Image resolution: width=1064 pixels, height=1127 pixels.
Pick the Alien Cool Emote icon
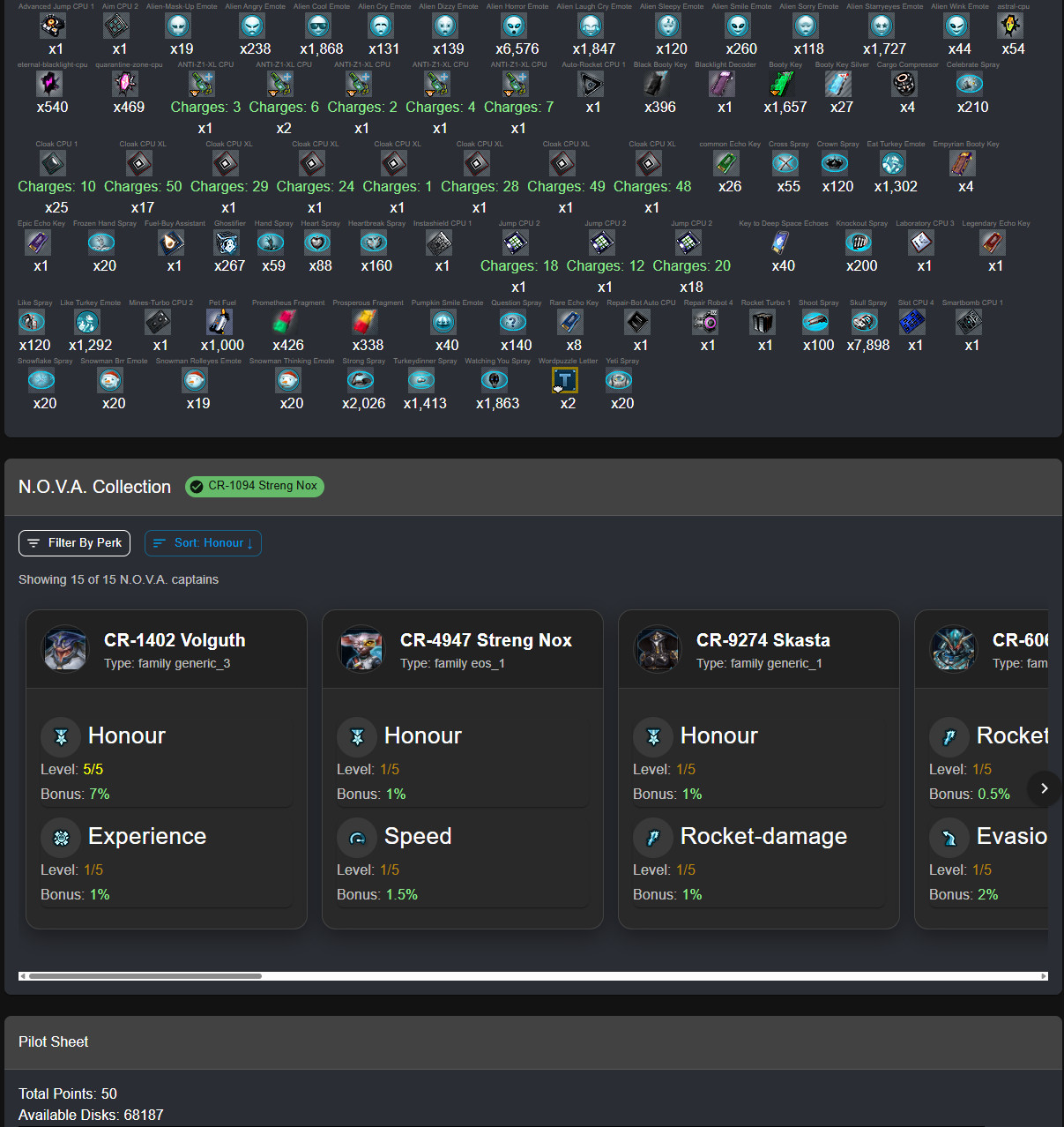[x=318, y=26]
